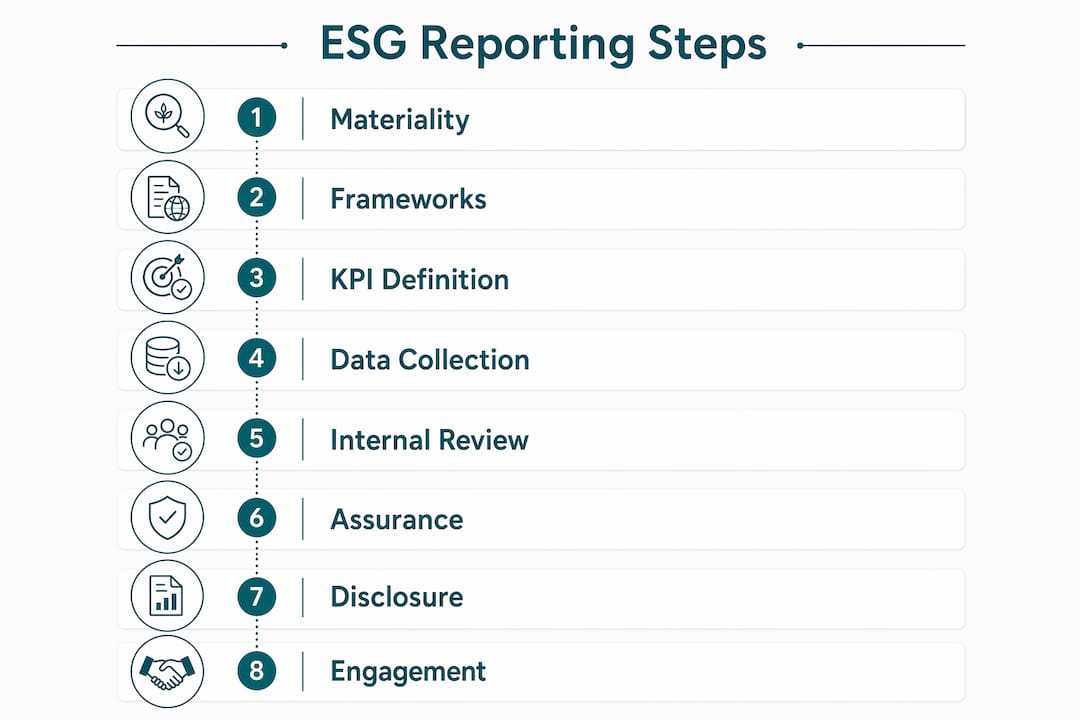The image size is (1080, 720).
Task: Click the "Assurance" label
Action: (397, 520)
